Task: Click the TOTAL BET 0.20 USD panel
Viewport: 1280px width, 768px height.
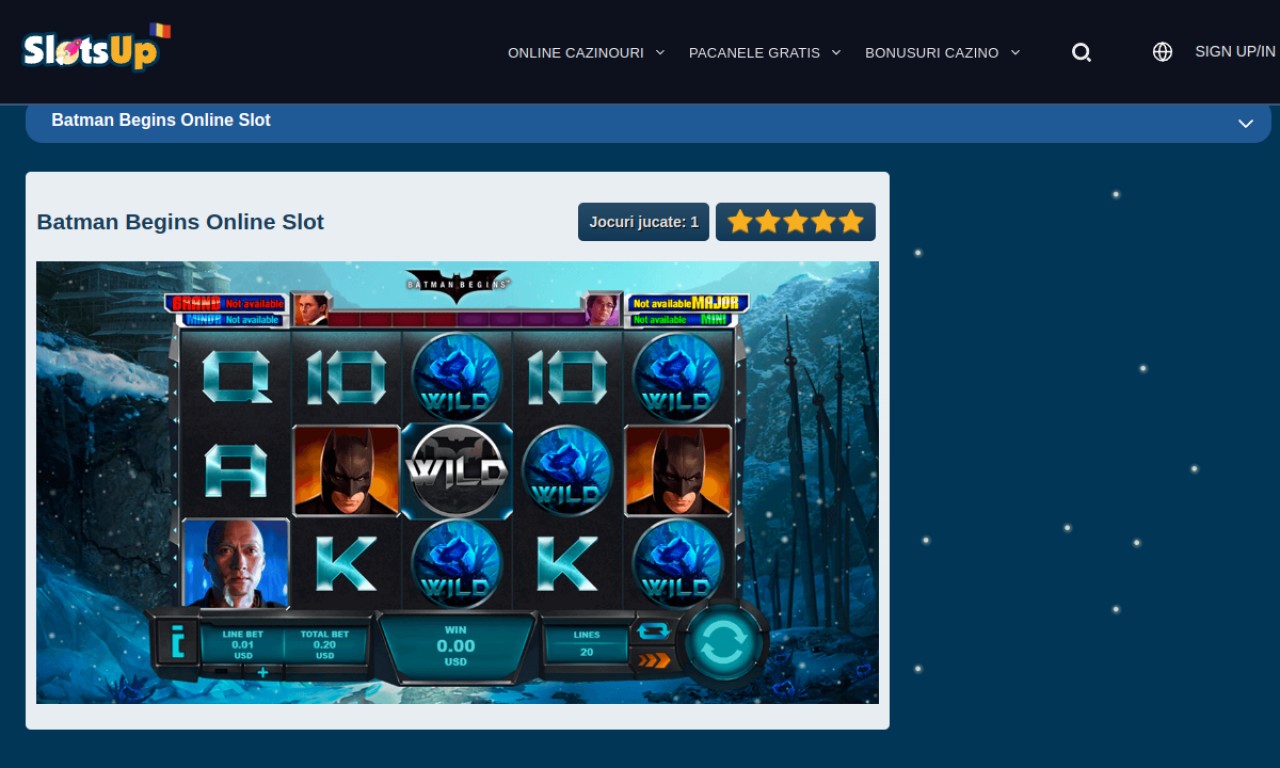Action: (325, 645)
